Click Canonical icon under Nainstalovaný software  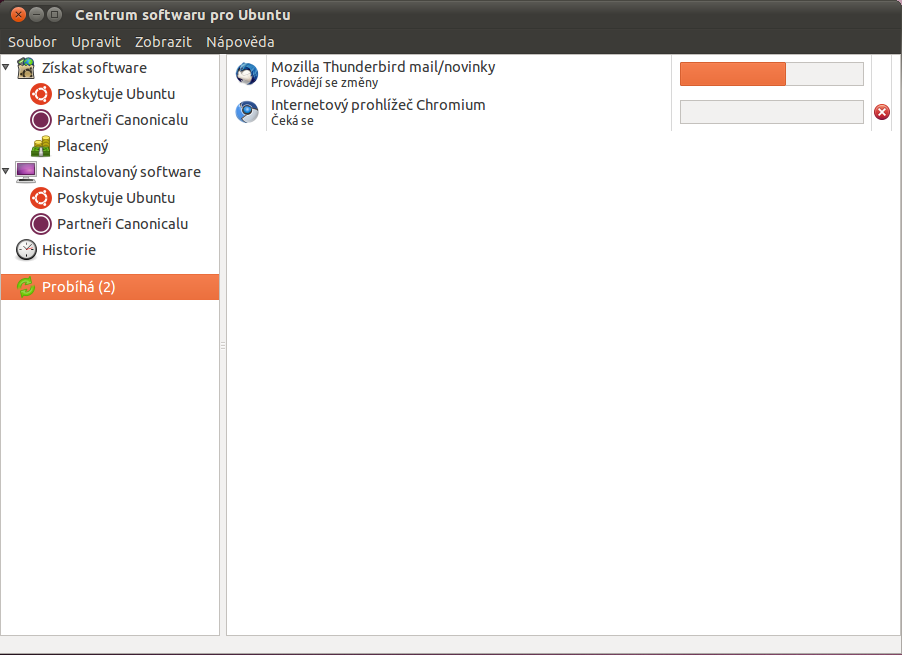(x=41, y=224)
